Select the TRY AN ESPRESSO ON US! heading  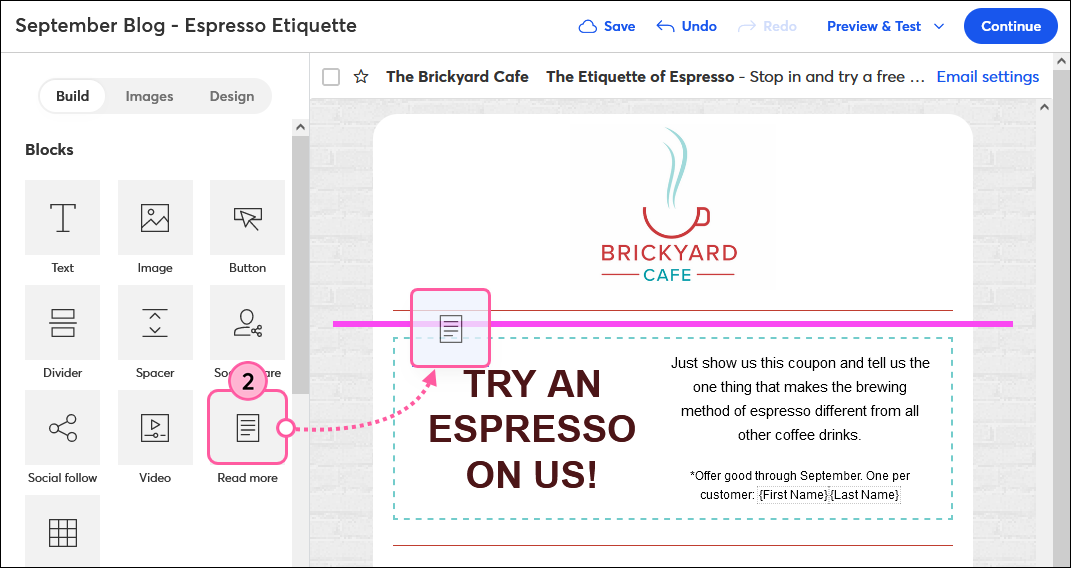[x=532, y=429]
